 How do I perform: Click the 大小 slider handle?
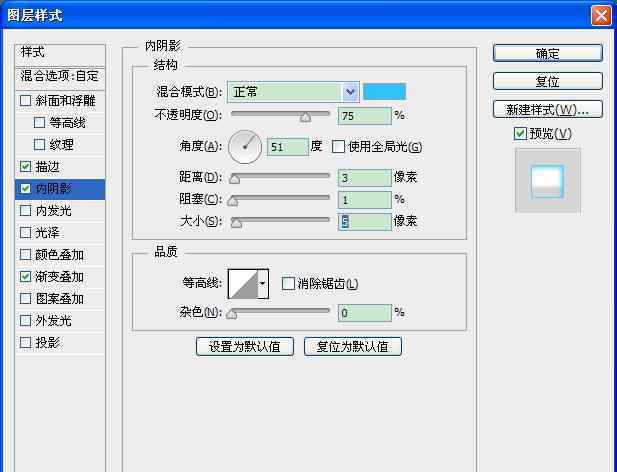[236, 223]
